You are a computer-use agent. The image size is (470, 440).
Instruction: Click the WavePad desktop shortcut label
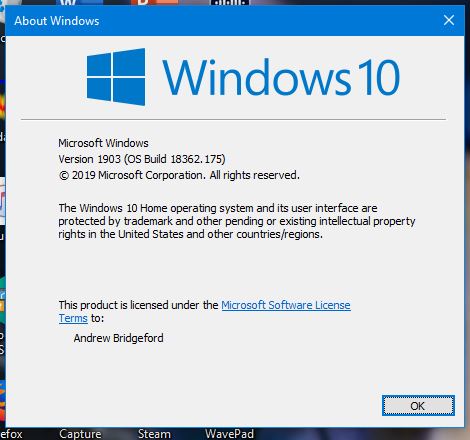[229, 434]
